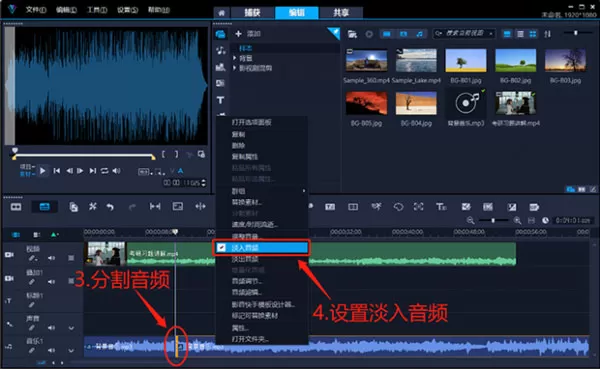This screenshot has width=600, height=369.
Task: Open the 工具 menu
Action: (x=97, y=10)
